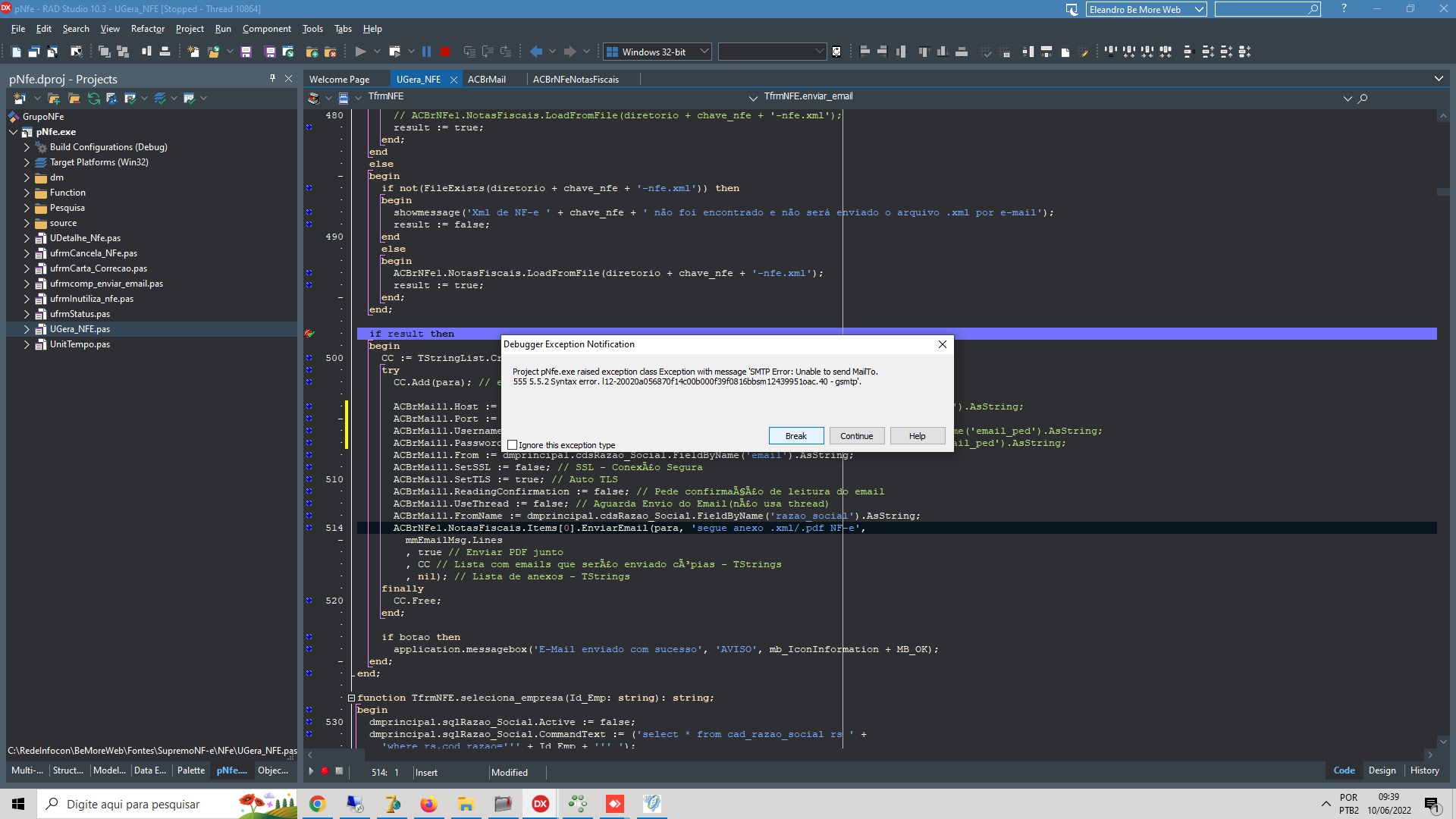
Task: Open the Windows notification center icon
Action: [x=1432, y=804]
